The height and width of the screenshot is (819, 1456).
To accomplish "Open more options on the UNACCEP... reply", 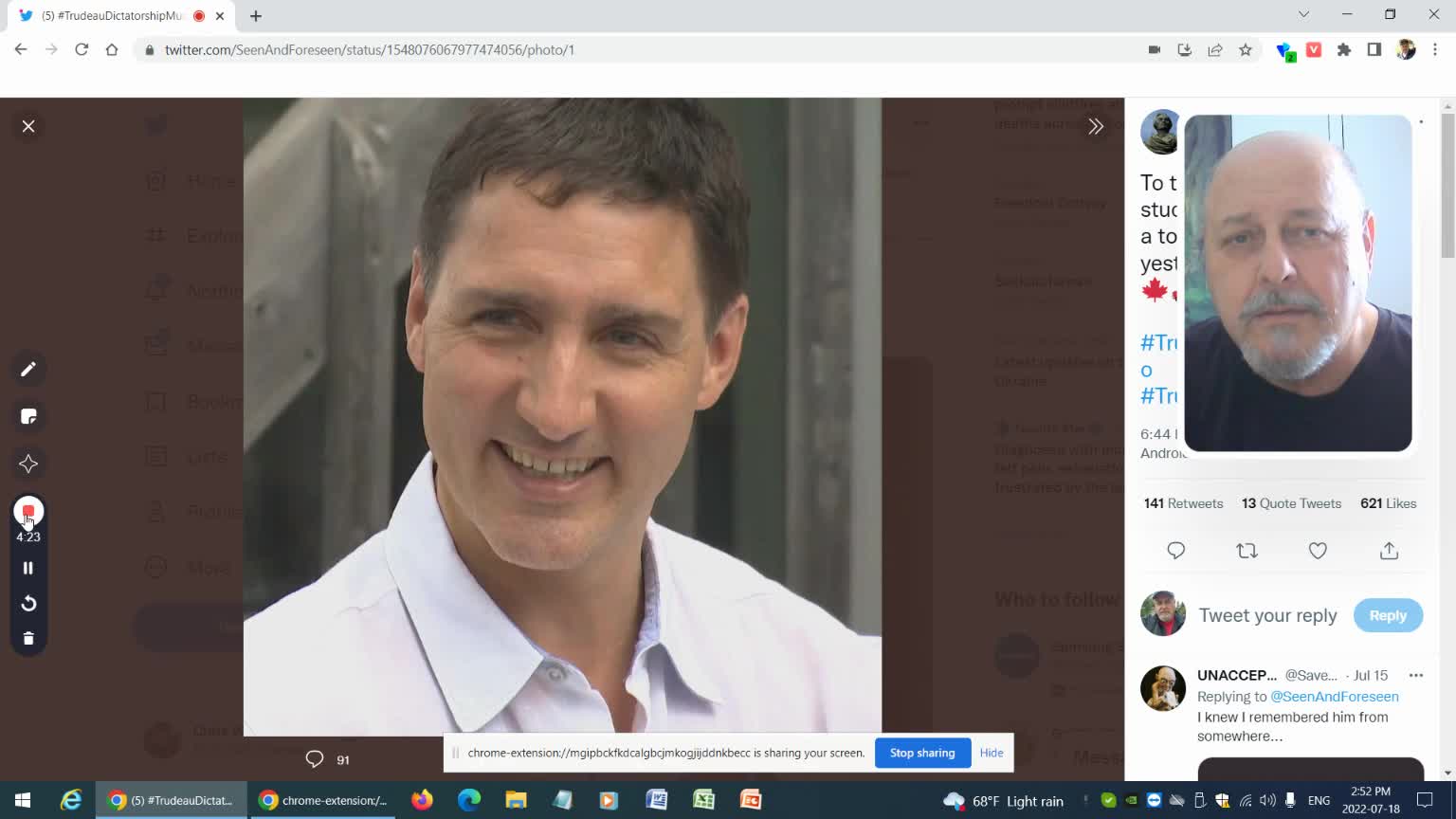I will click(x=1416, y=676).
